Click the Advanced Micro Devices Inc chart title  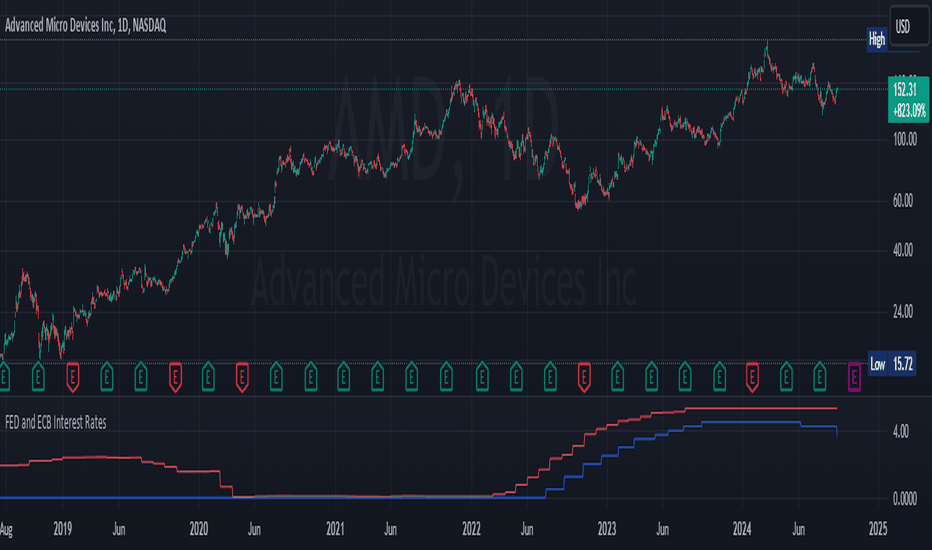pyautogui.click(x=86, y=25)
